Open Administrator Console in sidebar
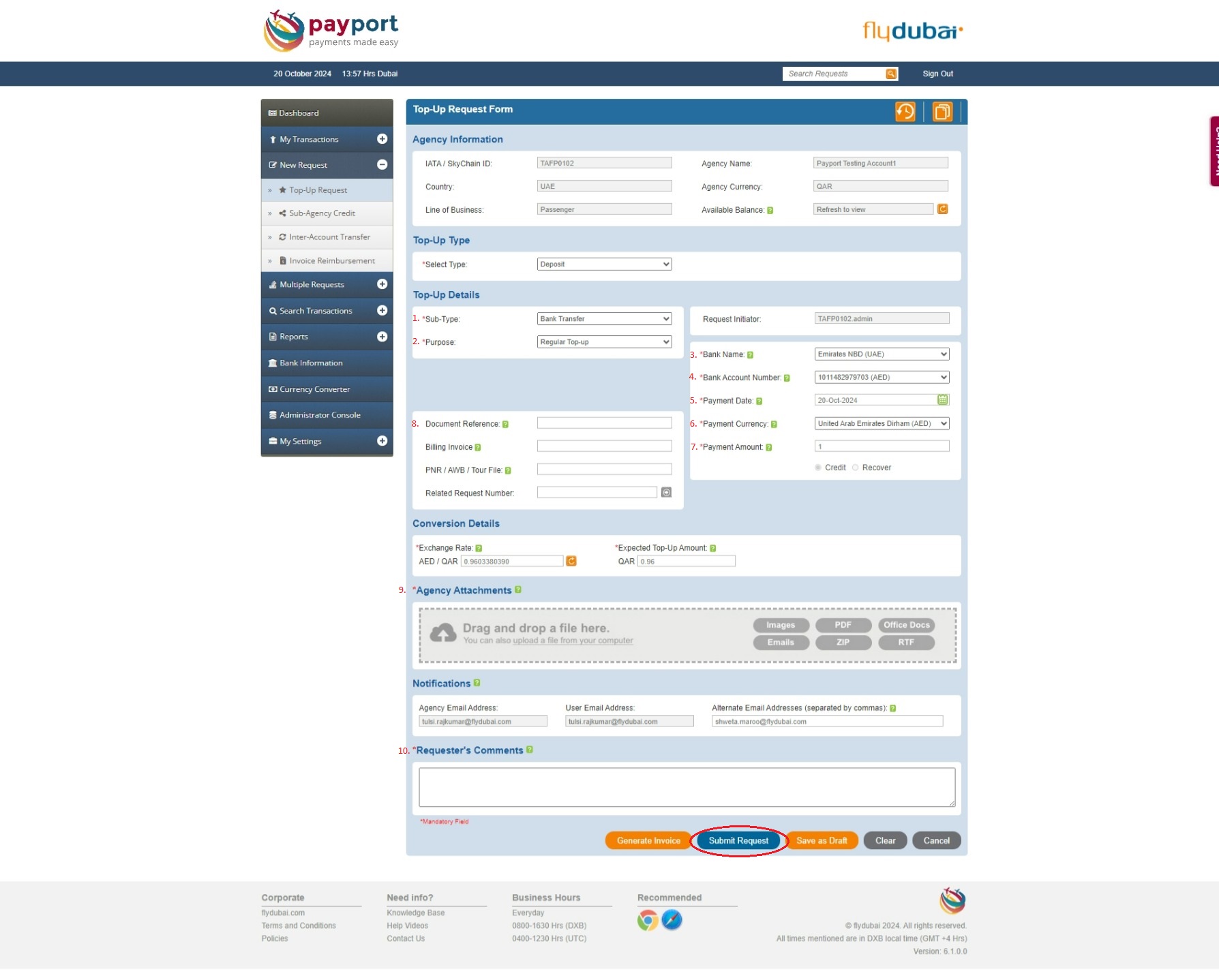The image size is (1219, 980). coord(327,415)
